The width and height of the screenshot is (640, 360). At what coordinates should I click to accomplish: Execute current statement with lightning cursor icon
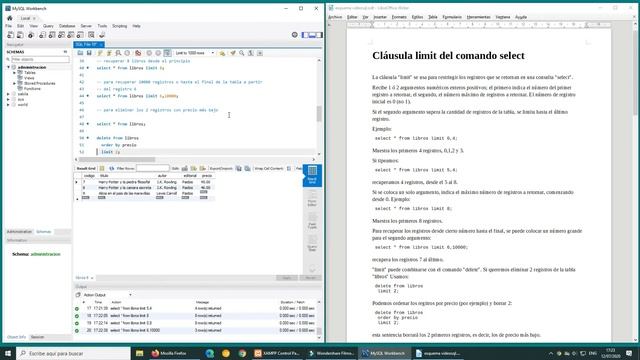(109, 53)
